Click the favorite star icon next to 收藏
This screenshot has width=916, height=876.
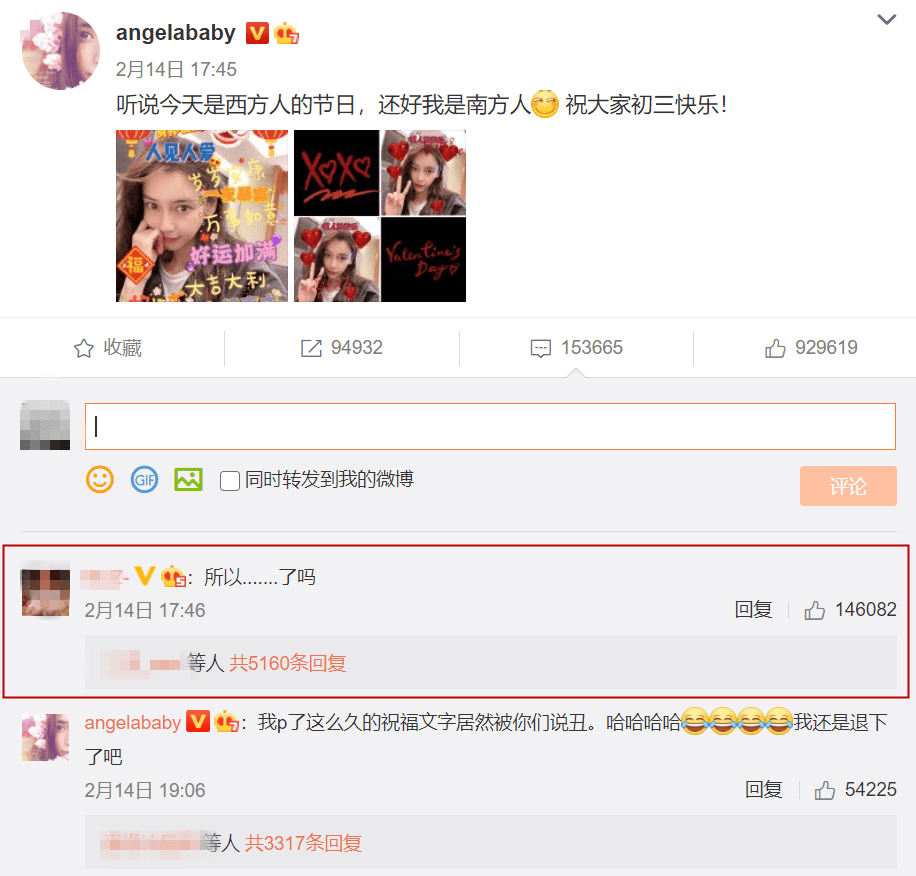coord(84,348)
